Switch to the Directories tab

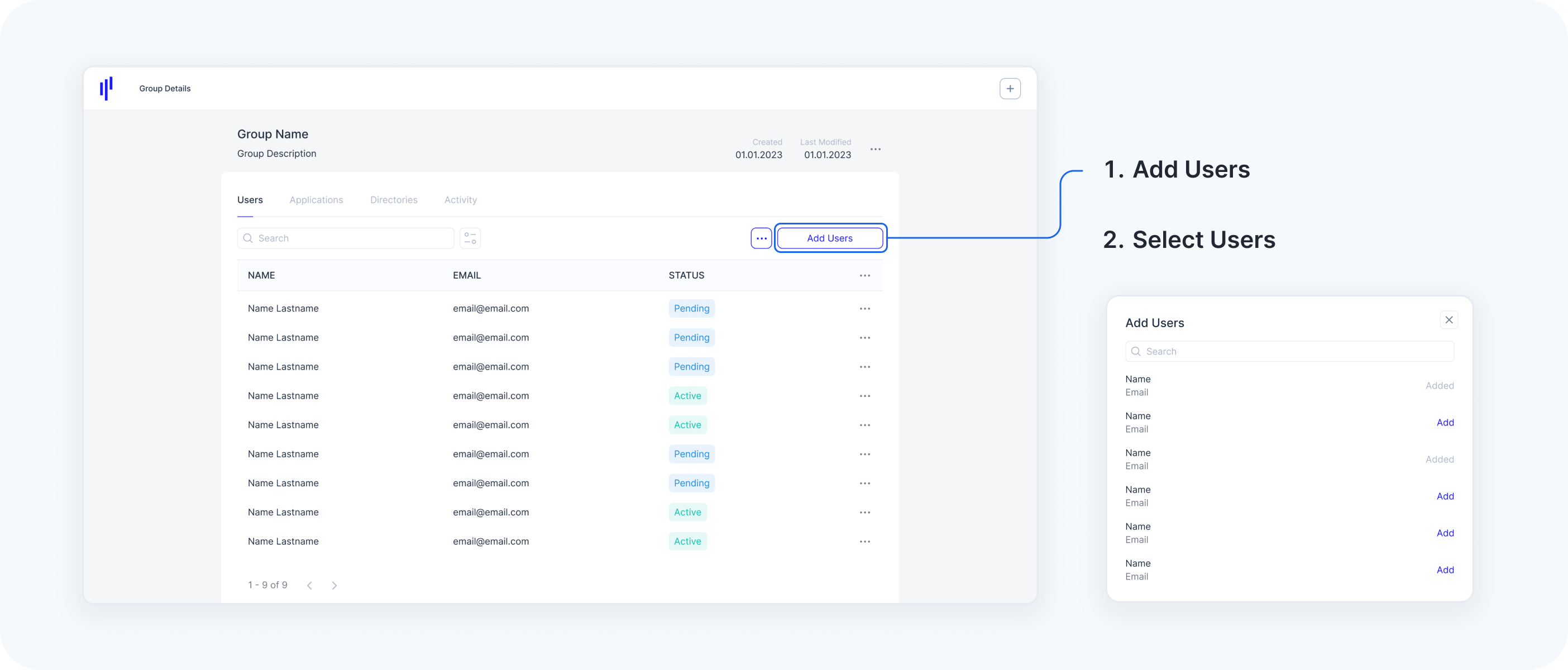point(393,200)
